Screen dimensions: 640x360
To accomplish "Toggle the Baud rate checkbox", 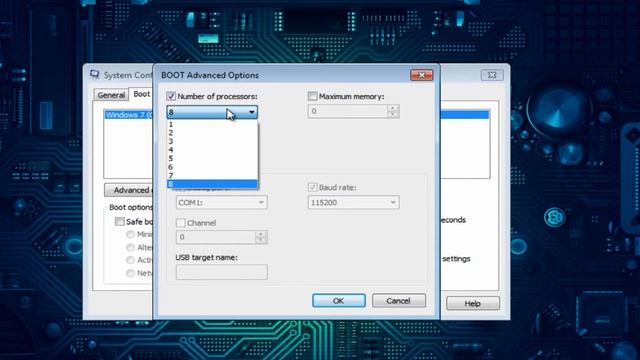I will (313, 187).
